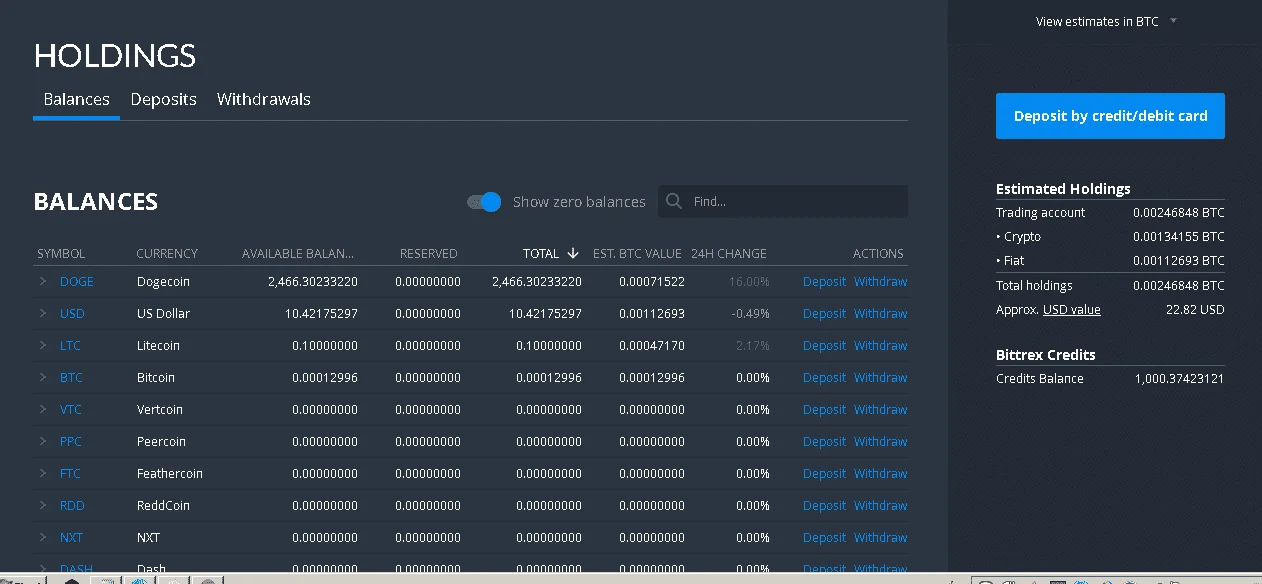
Task: Click Deposit for Feathercoin row
Action: (x=825, y=473)
